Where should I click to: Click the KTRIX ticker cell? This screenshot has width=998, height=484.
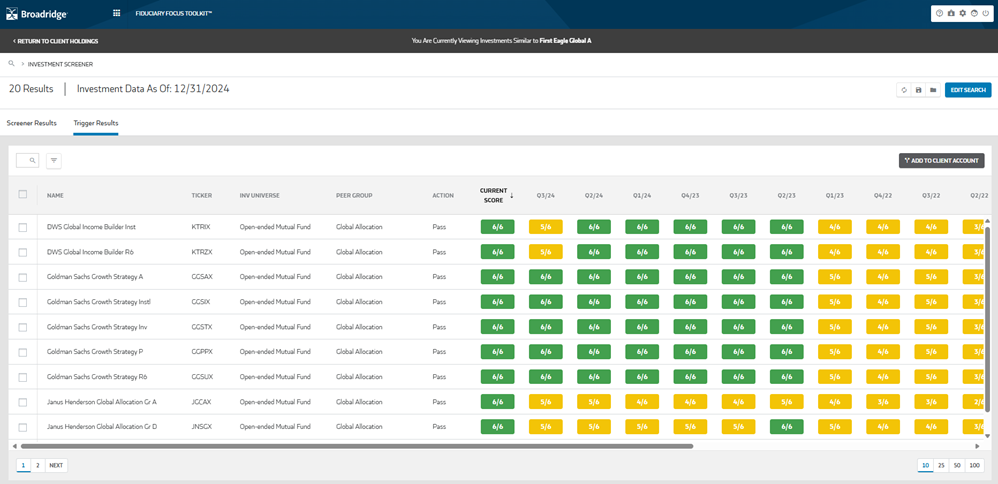(200, 227)
